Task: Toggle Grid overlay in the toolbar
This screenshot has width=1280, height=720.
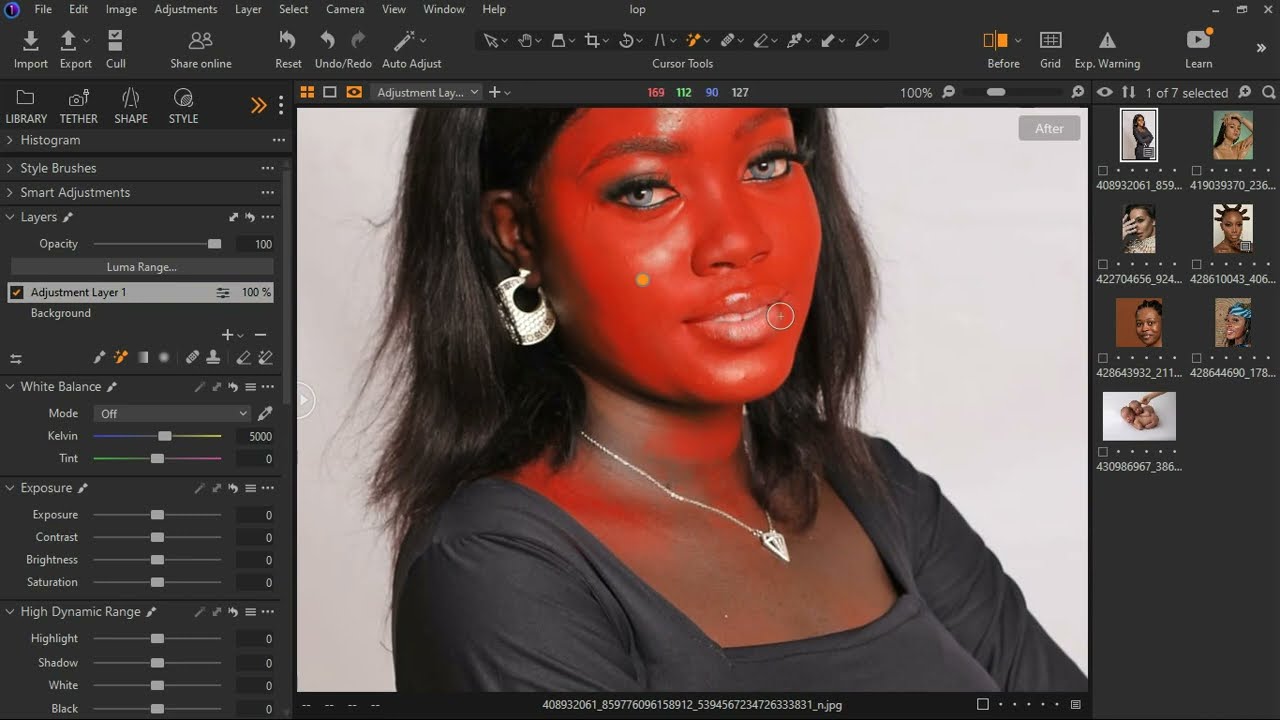Action: 1050,40
